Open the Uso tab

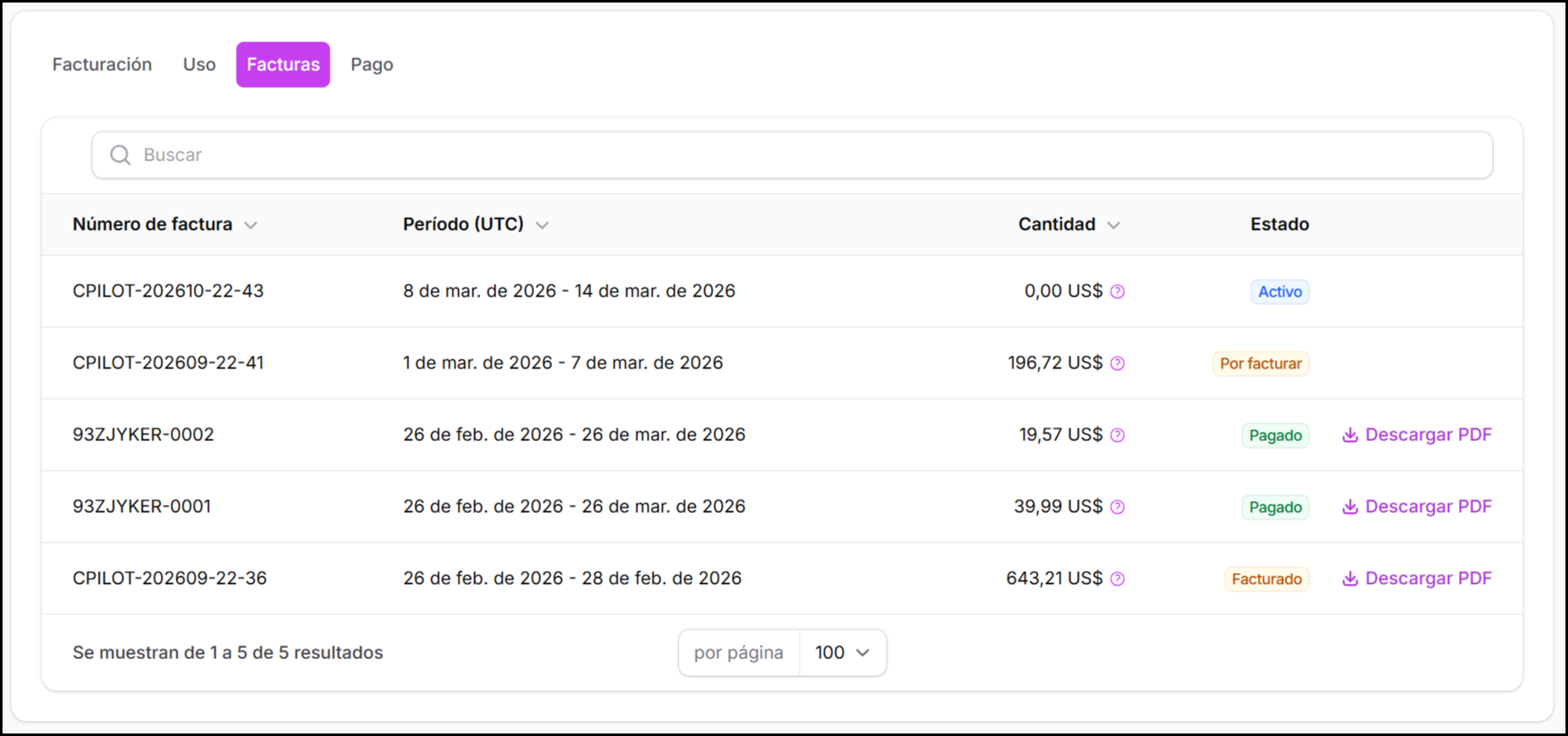click(199, 65)
